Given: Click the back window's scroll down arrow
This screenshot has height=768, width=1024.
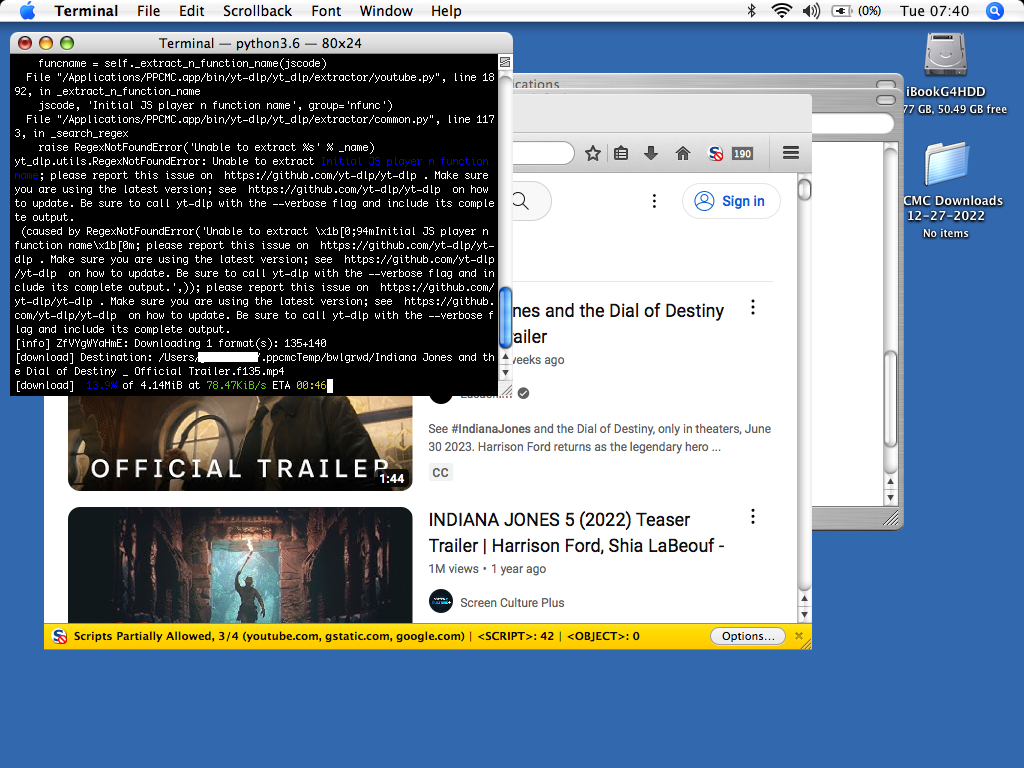Looking at the screenshot, I should click(890, 498).
